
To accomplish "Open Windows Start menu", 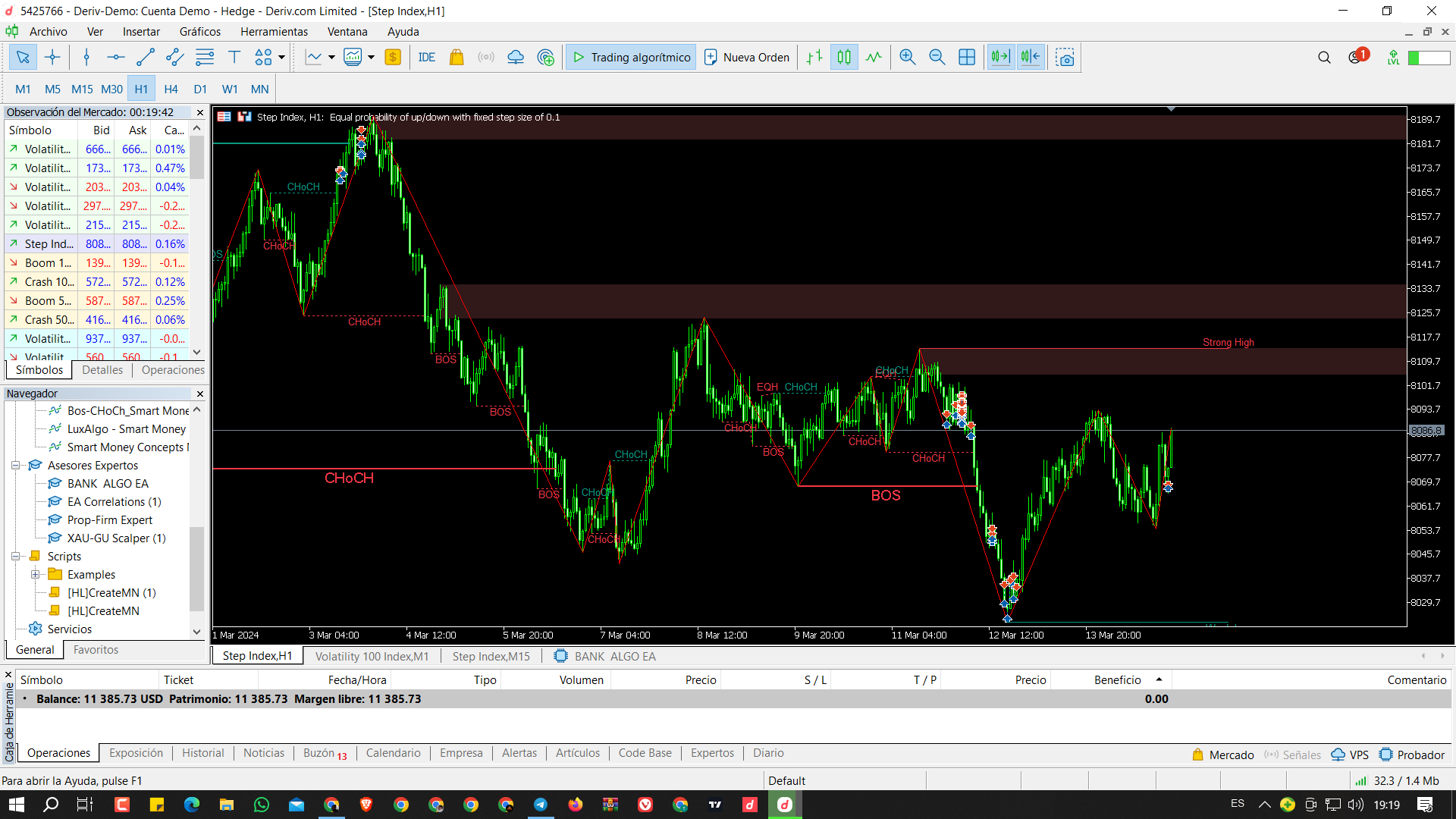I will 16,805.
